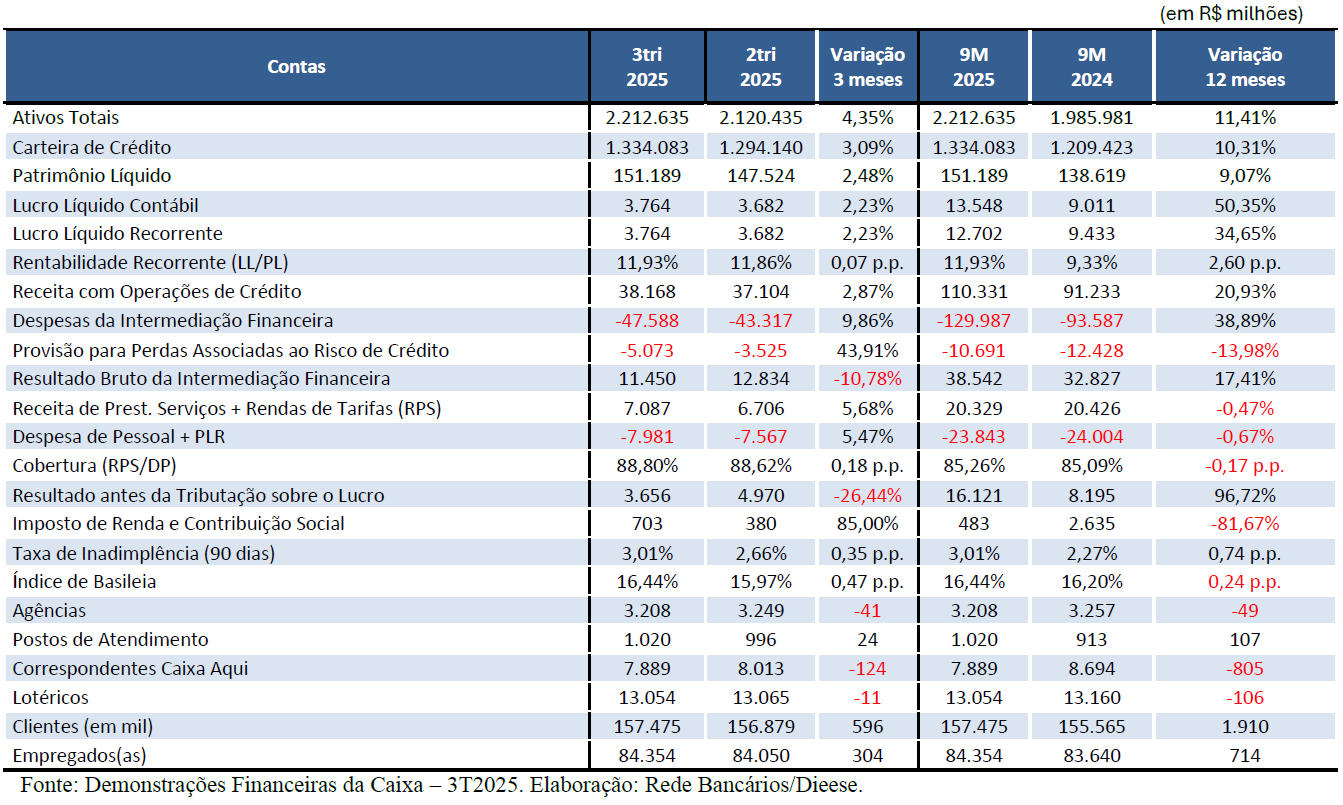Select the 83.640 employees value

[x=1091, y=756]
